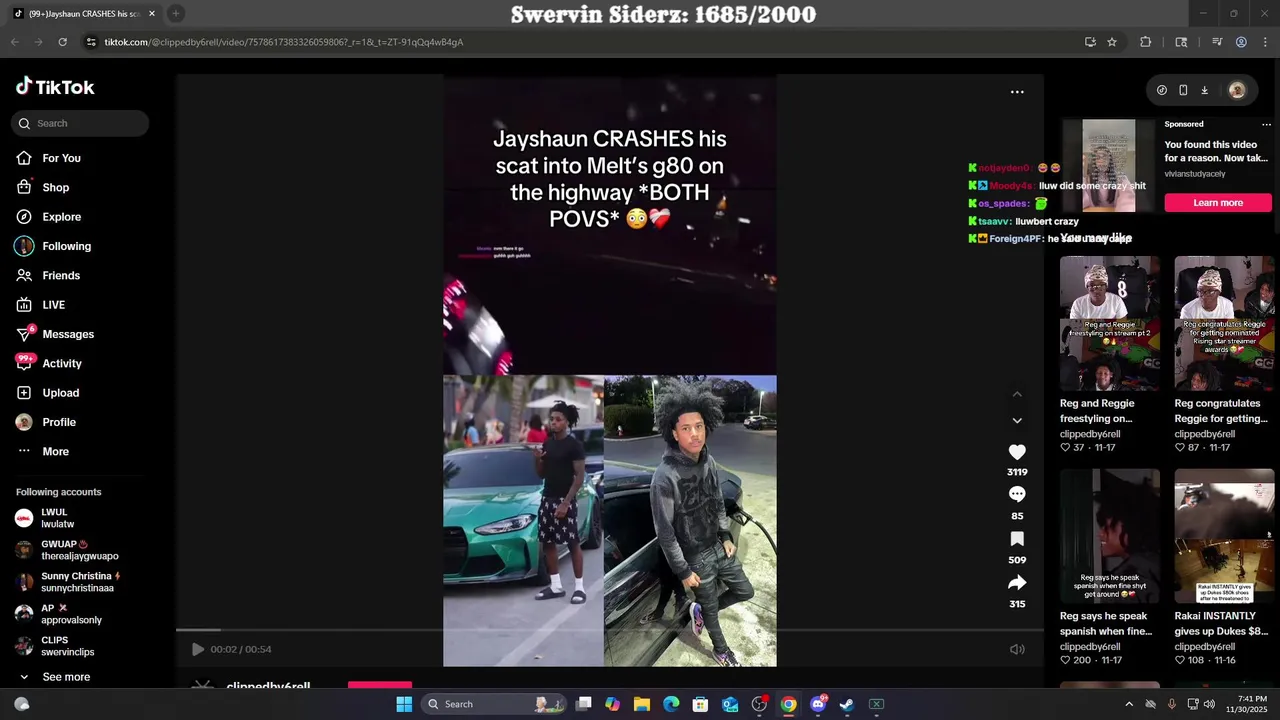Click the sponsored ad thumbnail
This screenshot has width=1280, height=720.
(1109, 165)
